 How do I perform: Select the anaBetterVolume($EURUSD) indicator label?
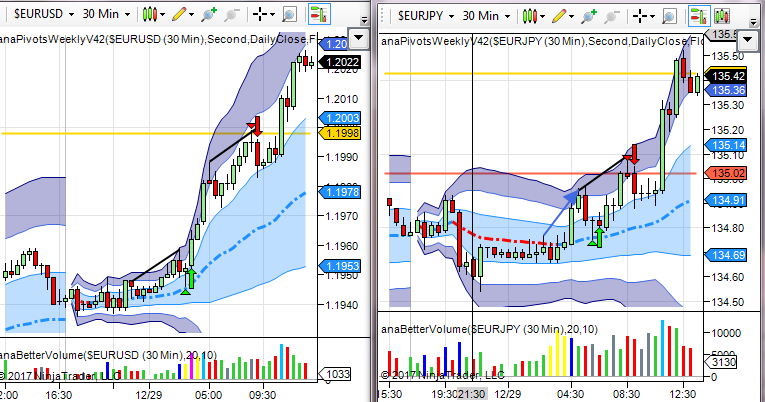108,355
